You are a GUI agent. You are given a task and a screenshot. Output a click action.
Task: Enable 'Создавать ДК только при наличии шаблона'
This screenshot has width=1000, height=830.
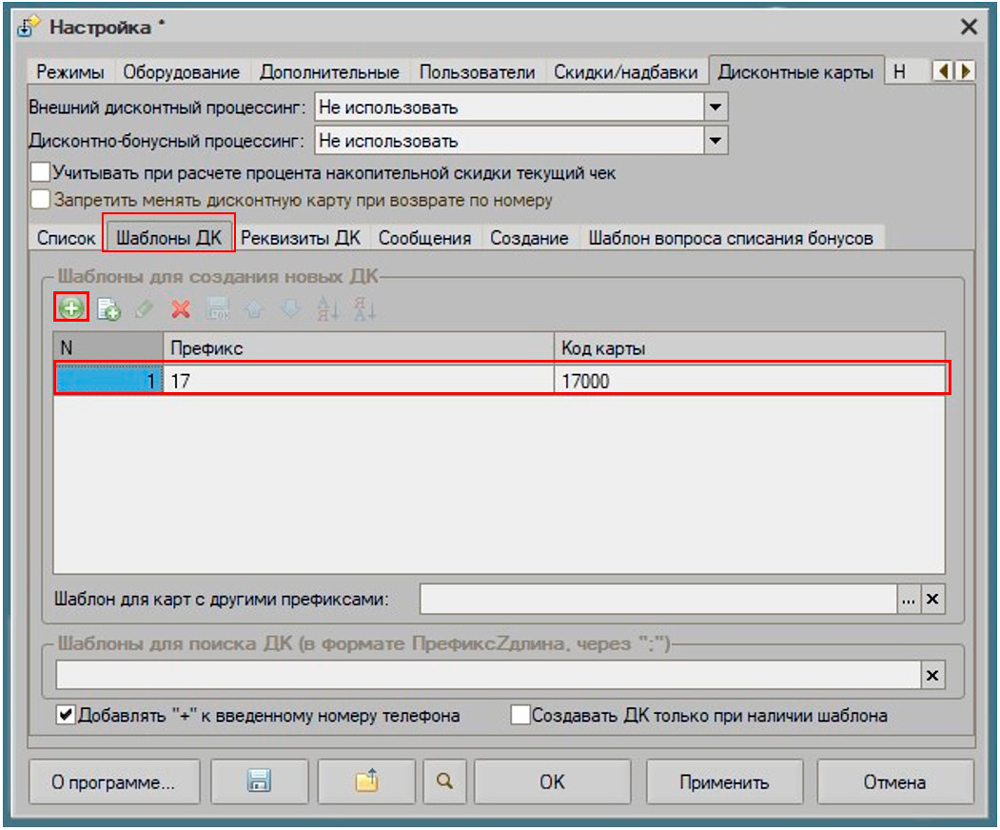520,716
